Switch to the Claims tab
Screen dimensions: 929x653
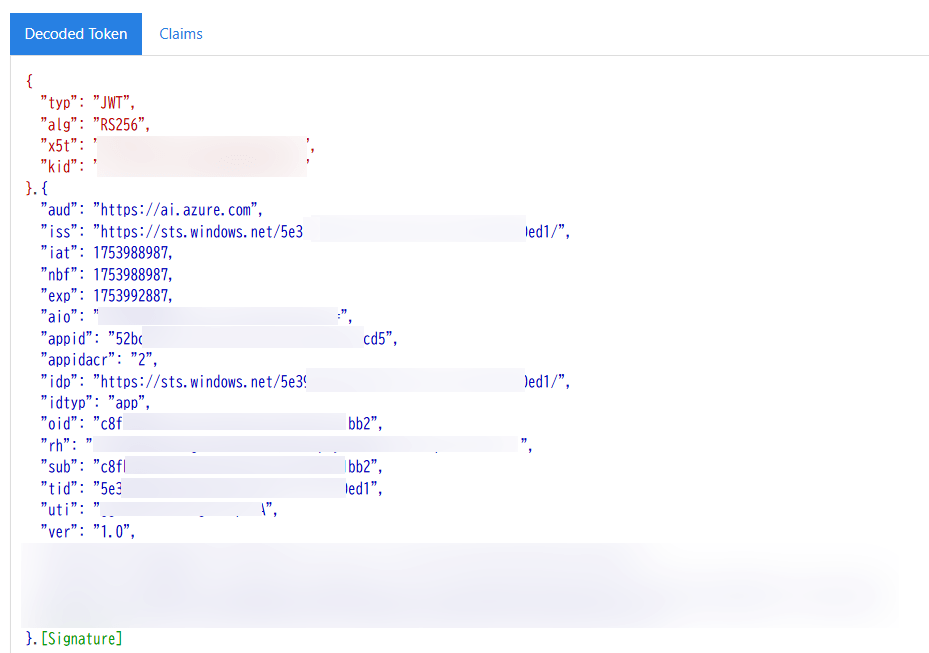[181, 34]
